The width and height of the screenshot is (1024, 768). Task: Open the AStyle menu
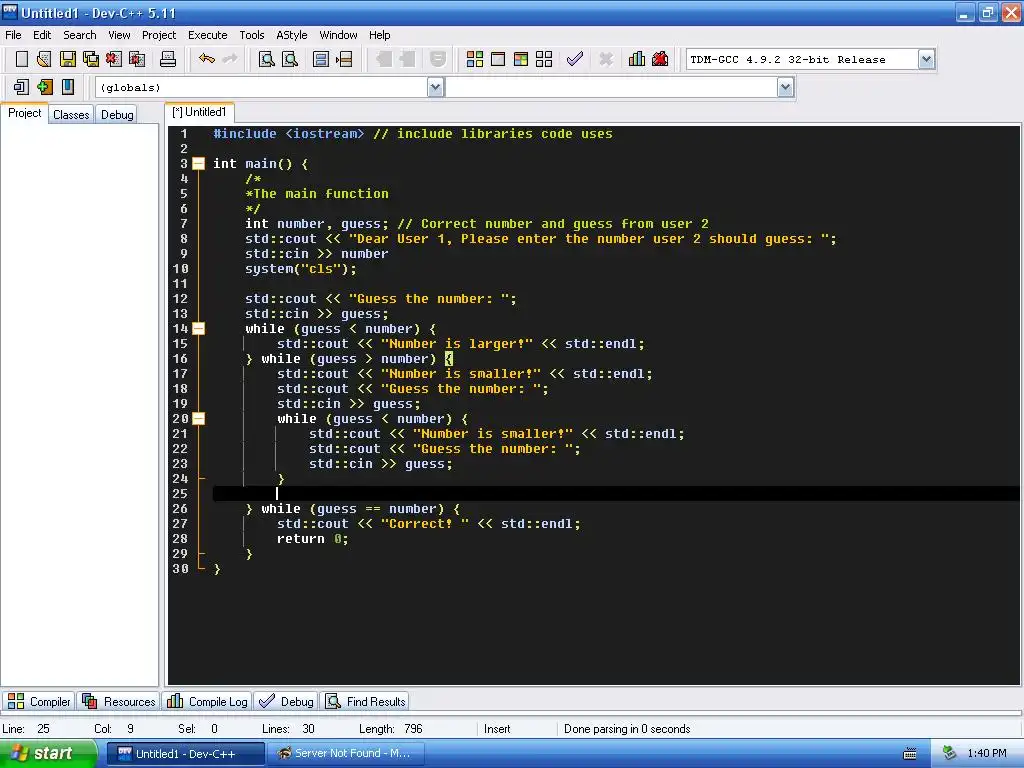pos(291,35)
